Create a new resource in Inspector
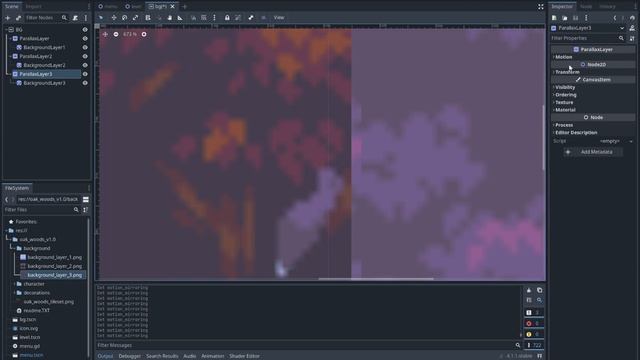This screenshot has height=360, width=640. [554, 18]
